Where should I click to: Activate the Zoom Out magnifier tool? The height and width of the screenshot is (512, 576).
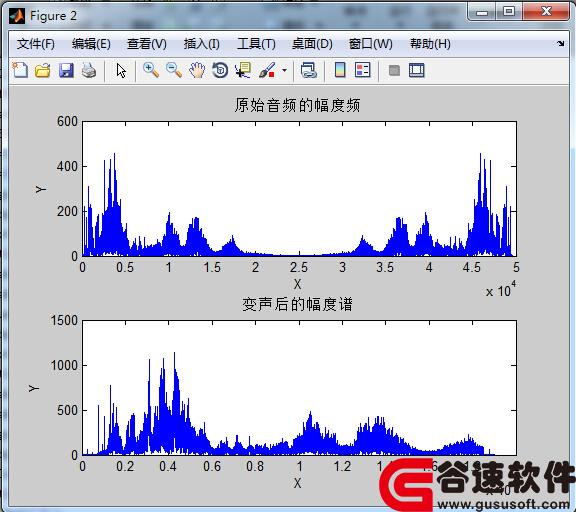[x=174, y=70]
